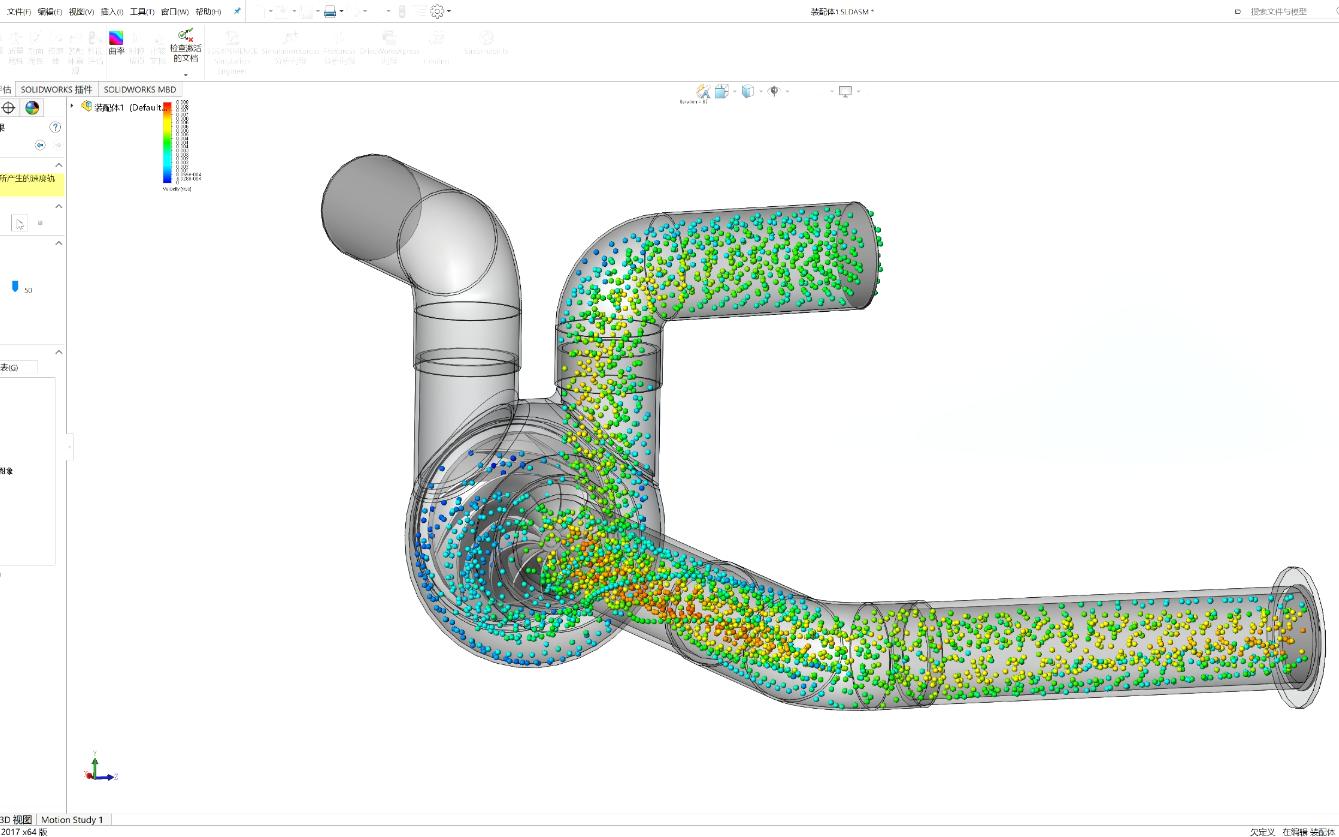
Task: Open the section view tool in the heads-up toolbar
Action: point(721,91)
